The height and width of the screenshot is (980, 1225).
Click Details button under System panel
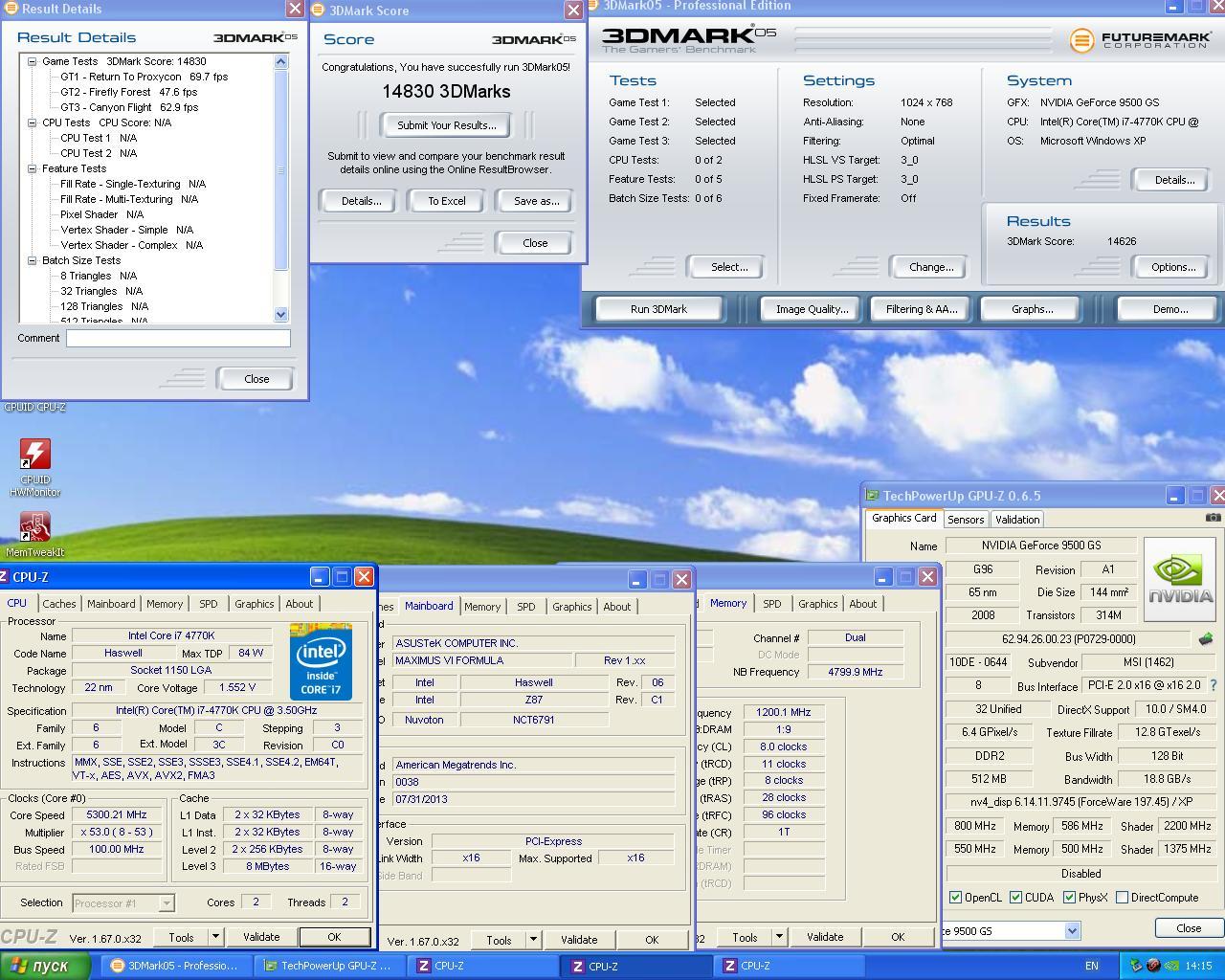(x=1173, y=180)
